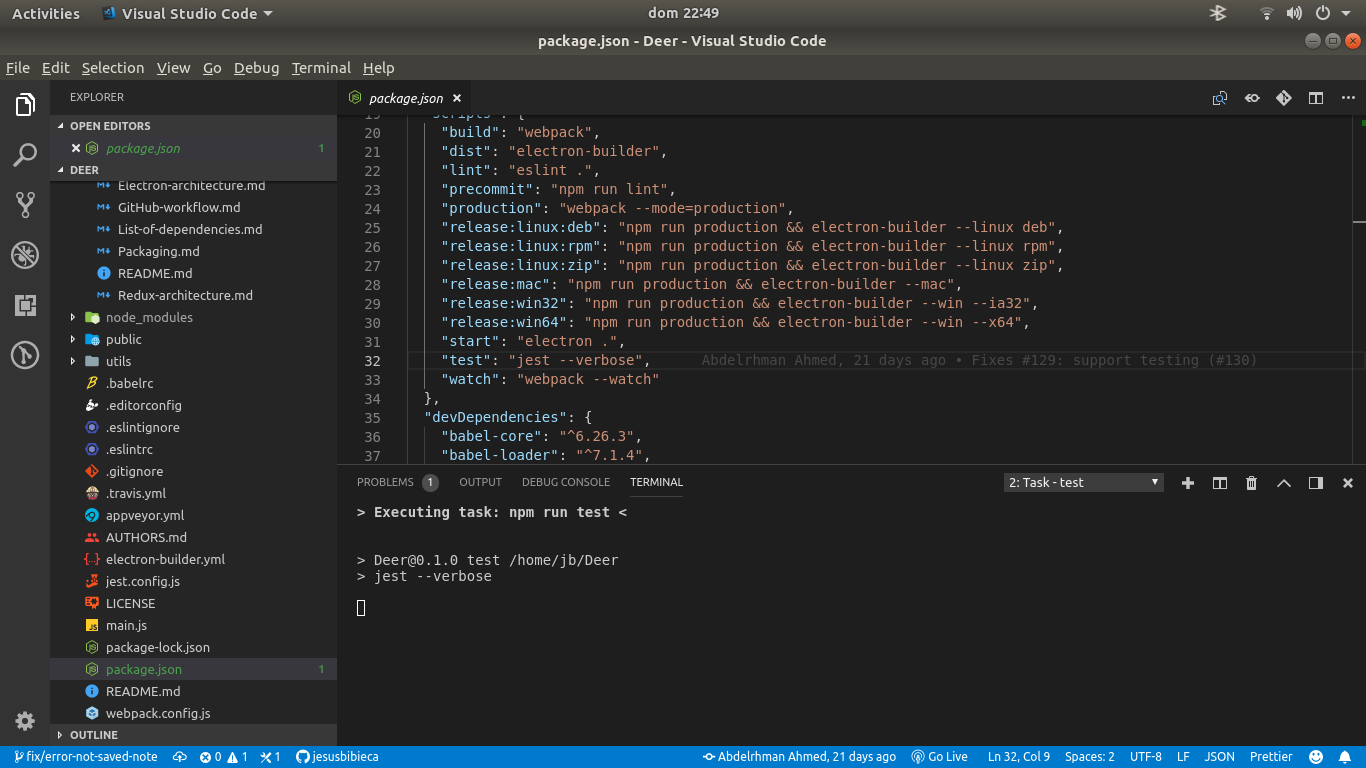Open the Extensions view
This screenshot has width=1366, height=768.
[24, 305]
